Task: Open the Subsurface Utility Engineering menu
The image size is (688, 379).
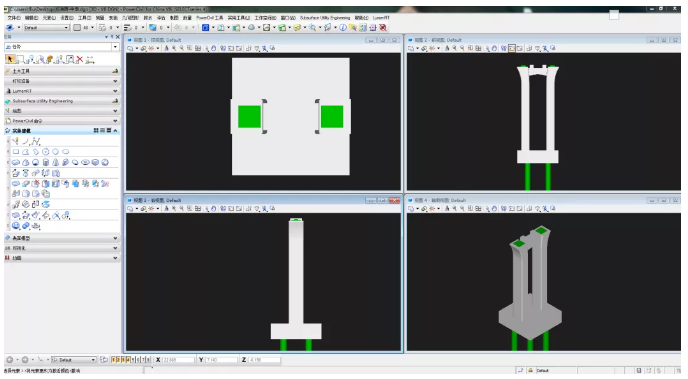Action: pos(325,18)
